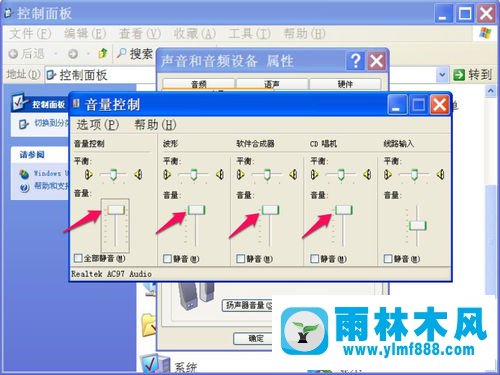Click 帮助和支持 link in 请参阅 panel
Screen dimensions: 500x375
(51, 186)
